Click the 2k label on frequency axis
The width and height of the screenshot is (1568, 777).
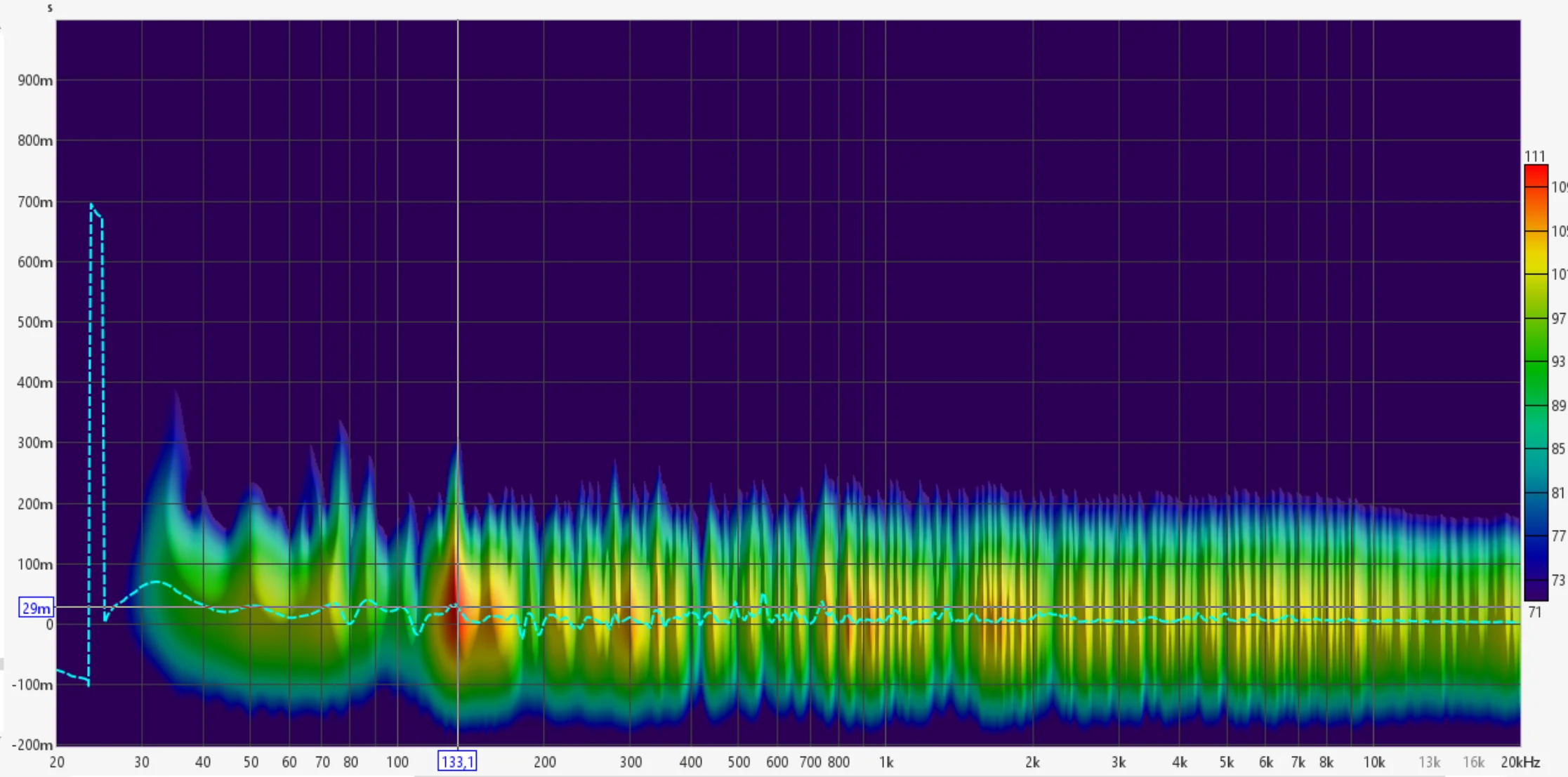click(x=1032, y=762)
